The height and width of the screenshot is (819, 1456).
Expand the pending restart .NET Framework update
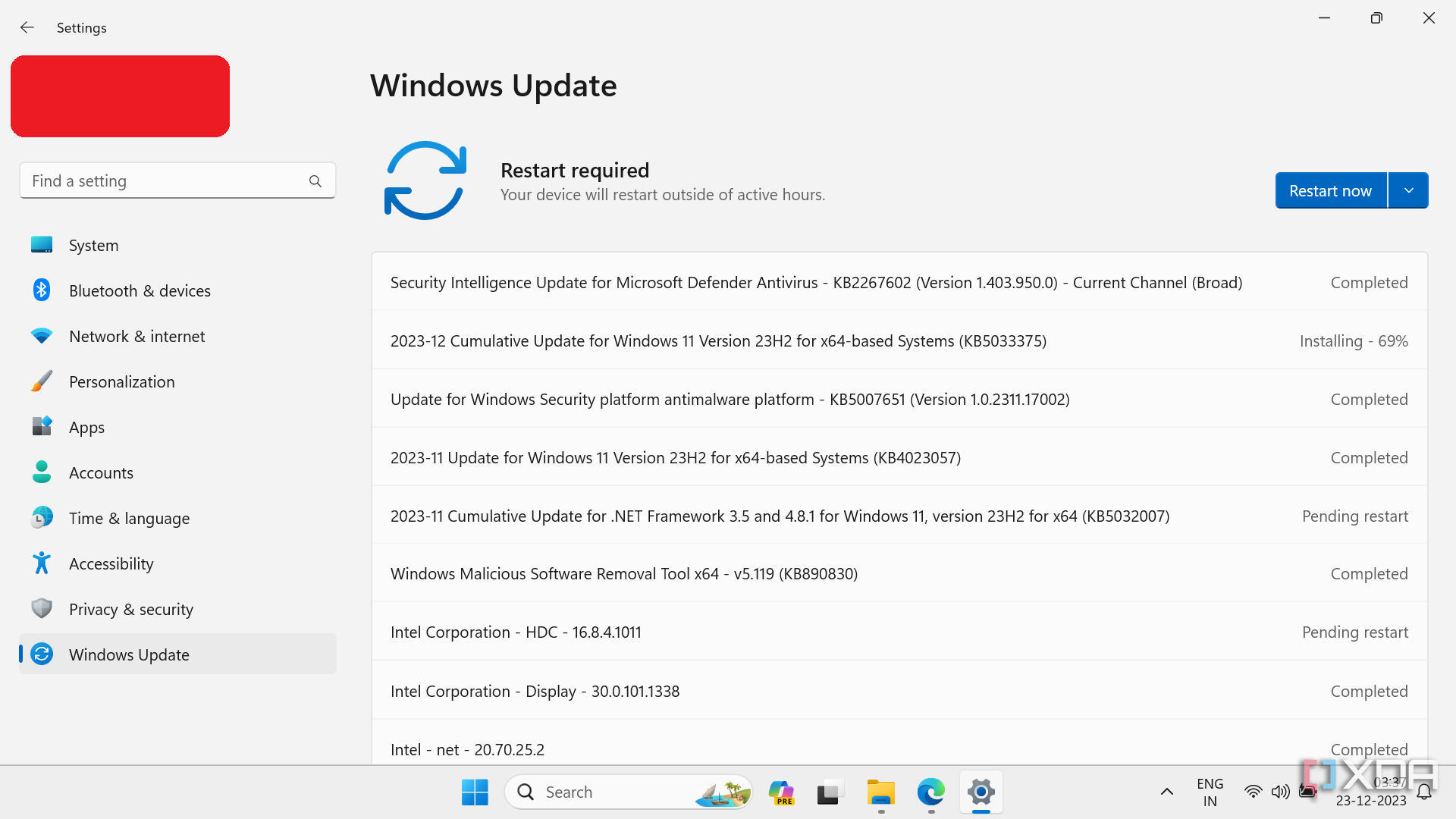(899, 515)
